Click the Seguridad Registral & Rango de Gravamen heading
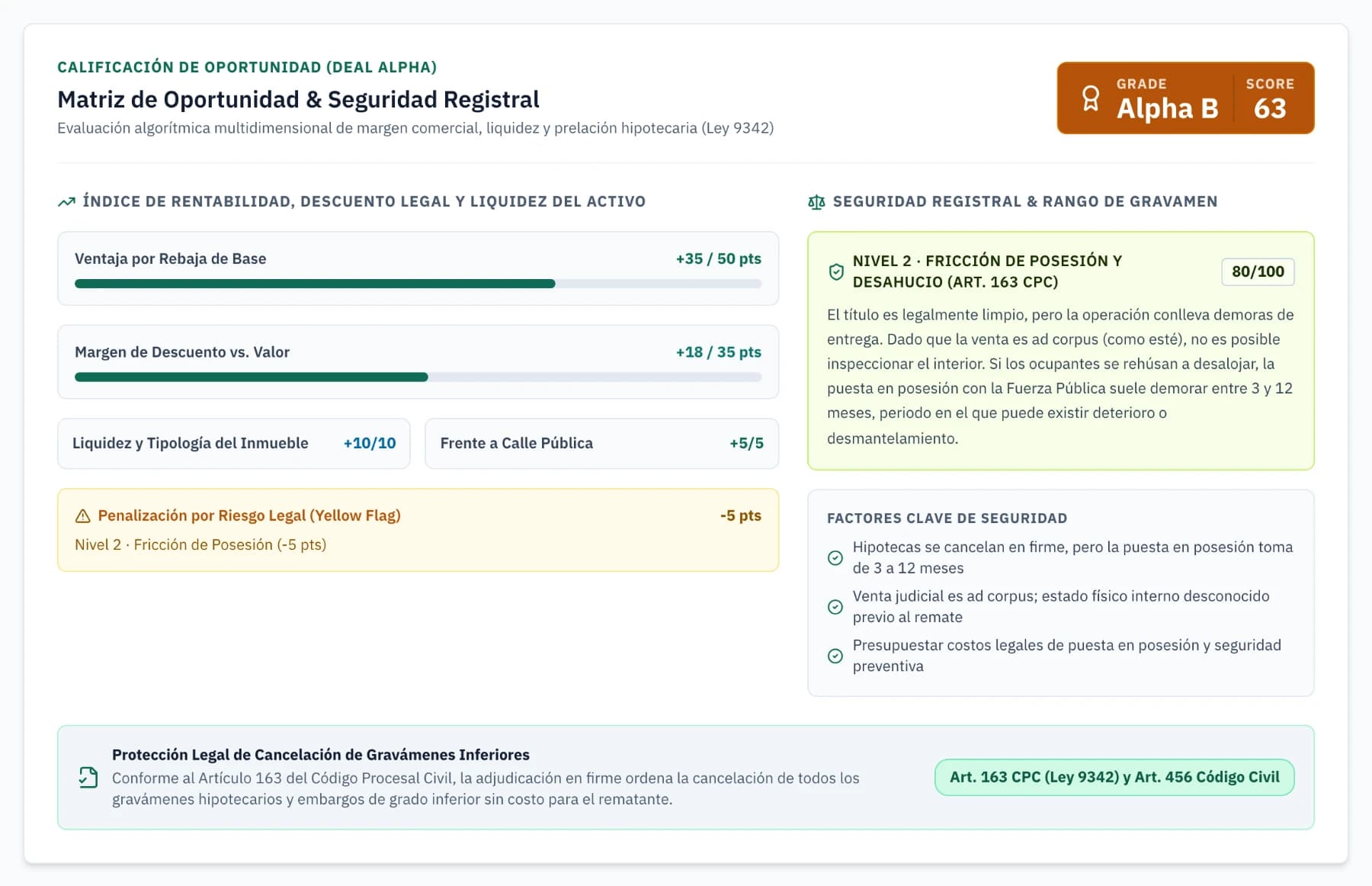 pos(1025,201)
